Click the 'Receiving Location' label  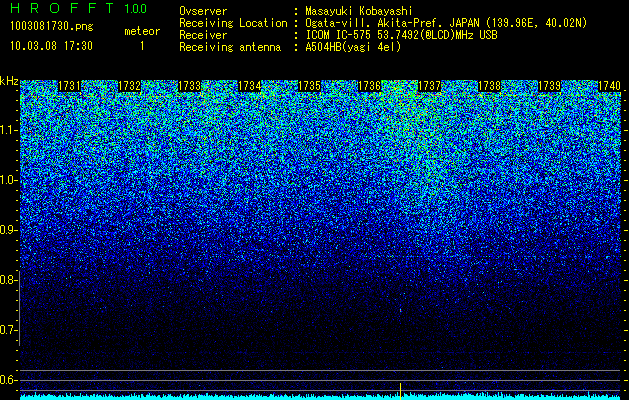click(233, 23)
